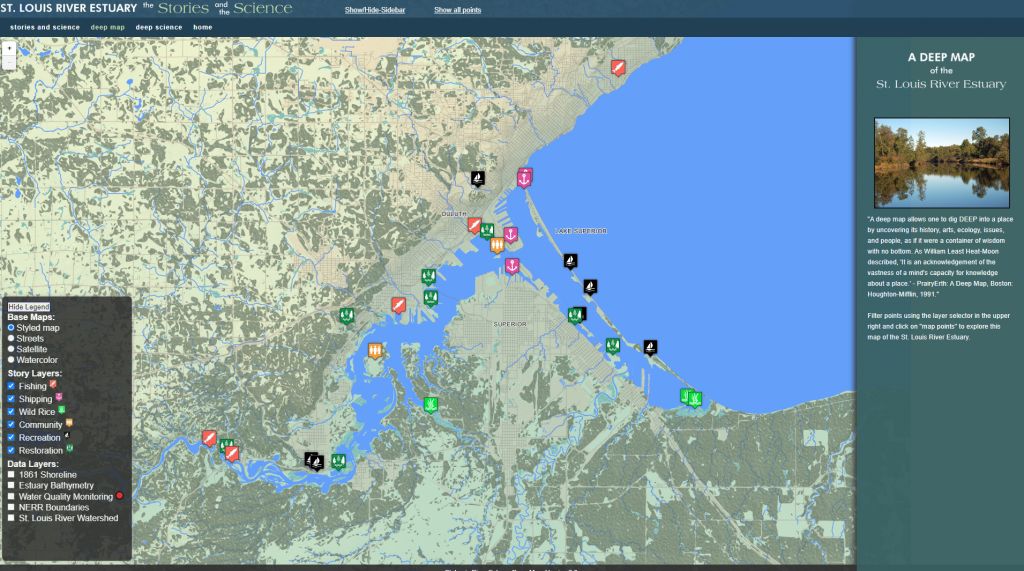This screenshot has height=571, width=1024.
Task: Disable the Recreation story layer
Action: pos(11,438)
